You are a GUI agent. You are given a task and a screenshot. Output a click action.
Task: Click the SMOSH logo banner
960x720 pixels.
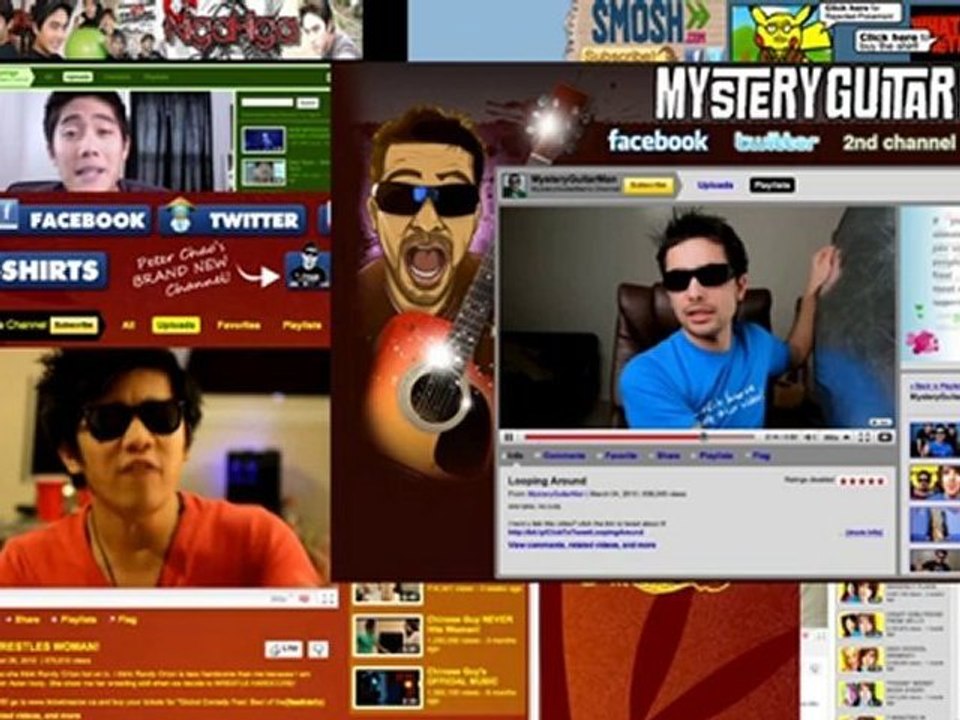tap(650, 24)
